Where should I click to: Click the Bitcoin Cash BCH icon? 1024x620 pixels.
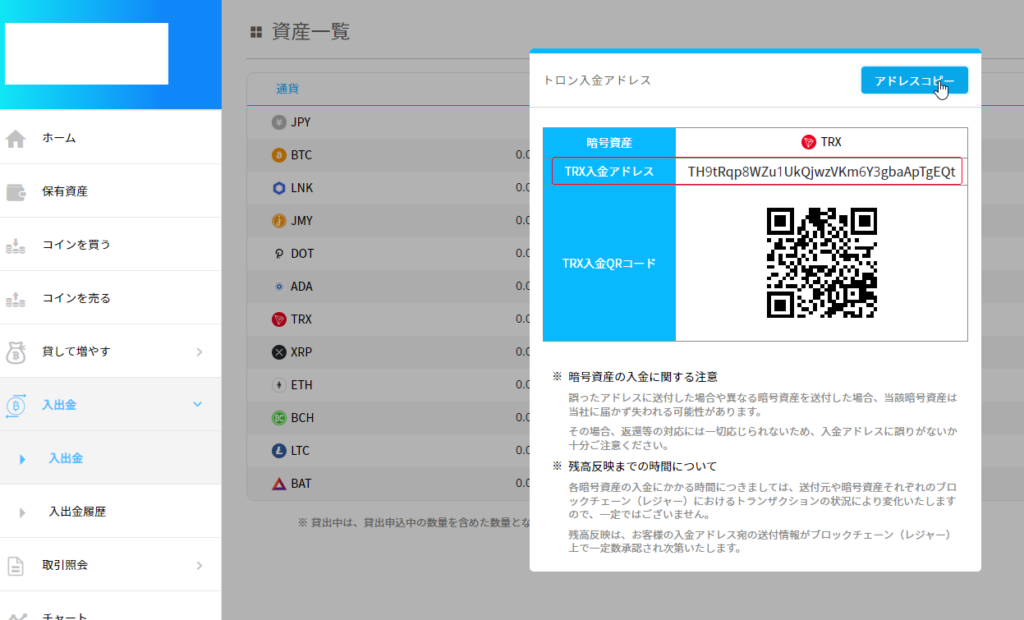tap(279, 418)
